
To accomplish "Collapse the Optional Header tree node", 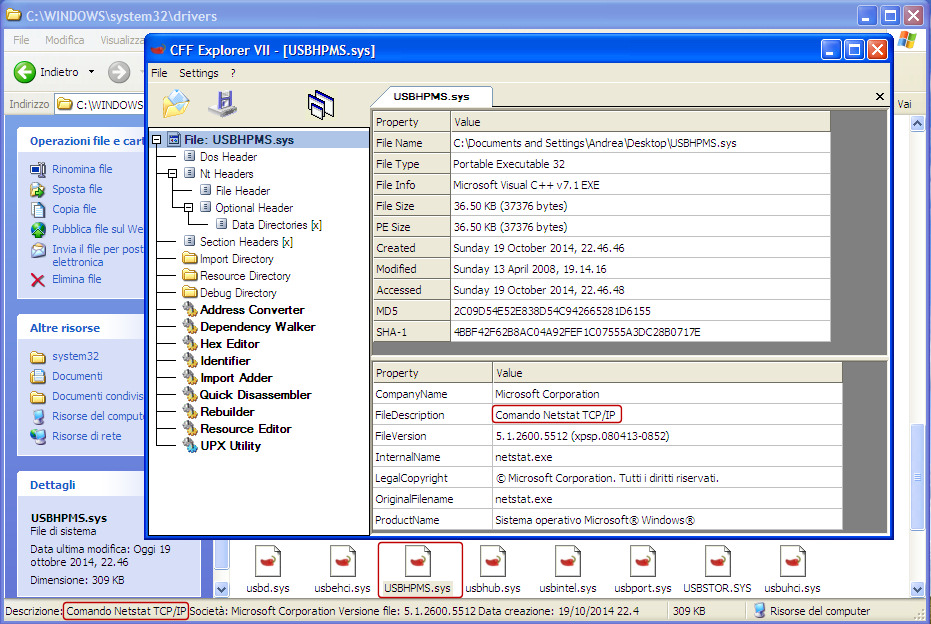I will pyautogui.click(x=188, y=208).
